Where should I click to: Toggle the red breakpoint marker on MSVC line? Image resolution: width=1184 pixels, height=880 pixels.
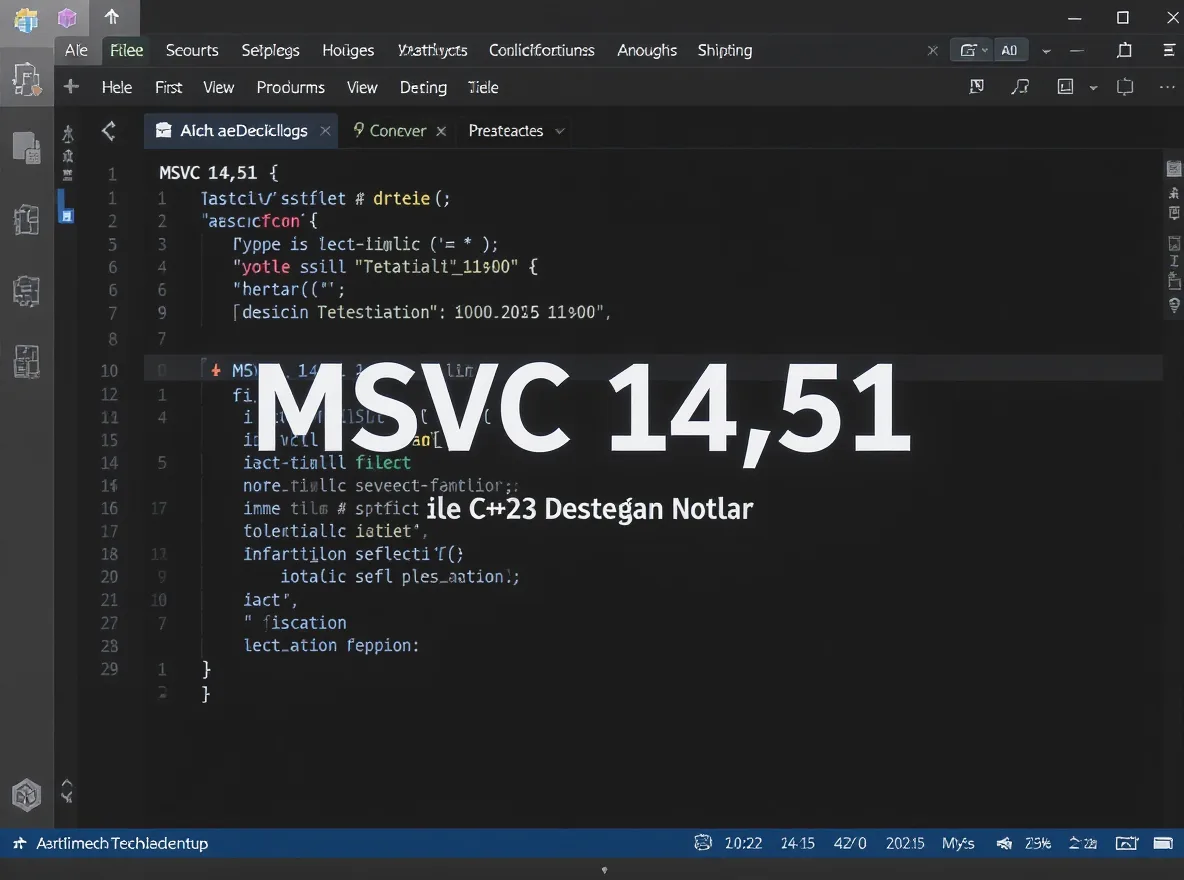coord(215,370)
